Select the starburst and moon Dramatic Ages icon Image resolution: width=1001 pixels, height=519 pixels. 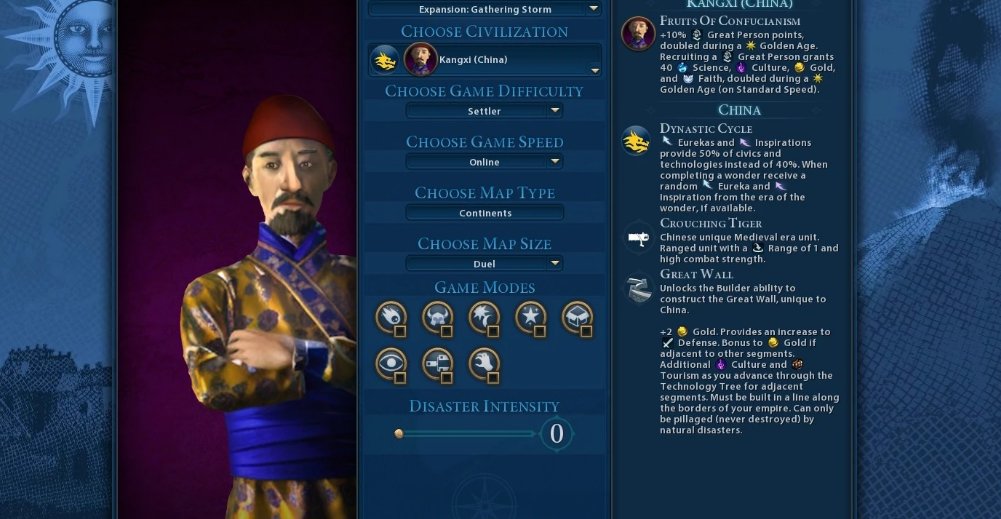485,317
